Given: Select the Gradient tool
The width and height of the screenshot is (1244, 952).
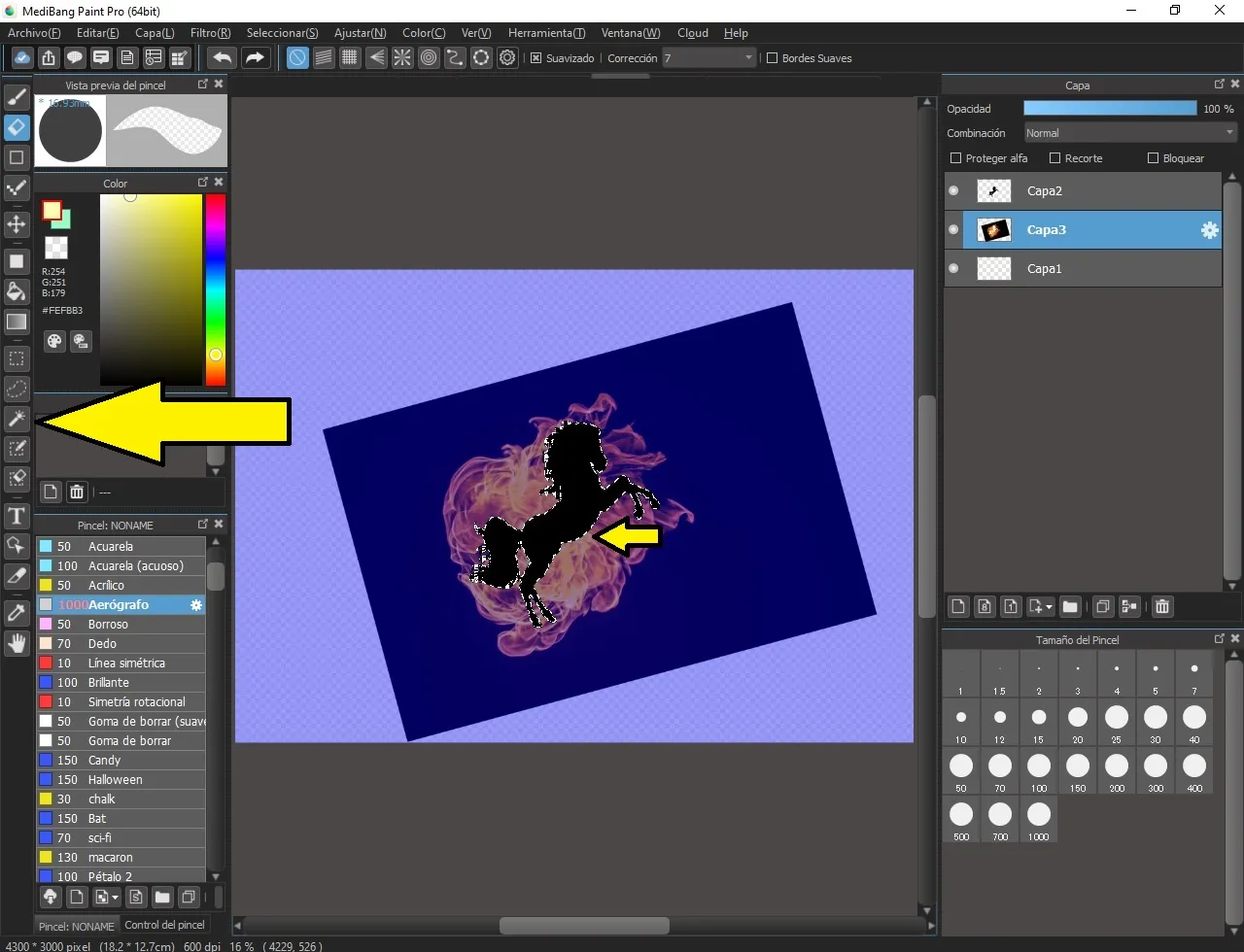Looking at the screenshot, I should click(x=17, y=322).
